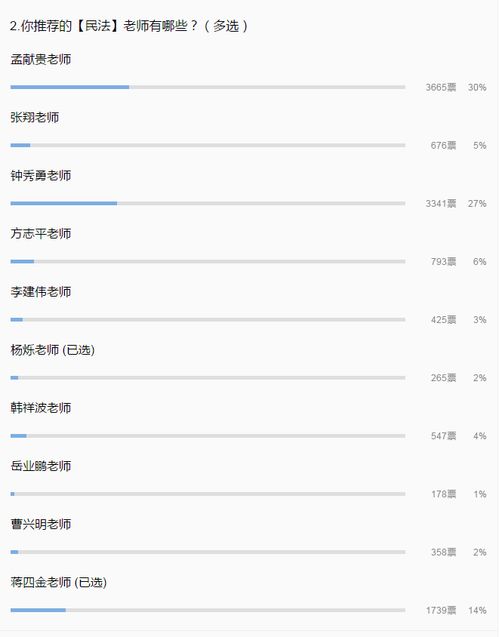Choose the 岳业鹏老师 option
This screenshot has height=637, width=499.
(41, 466)
